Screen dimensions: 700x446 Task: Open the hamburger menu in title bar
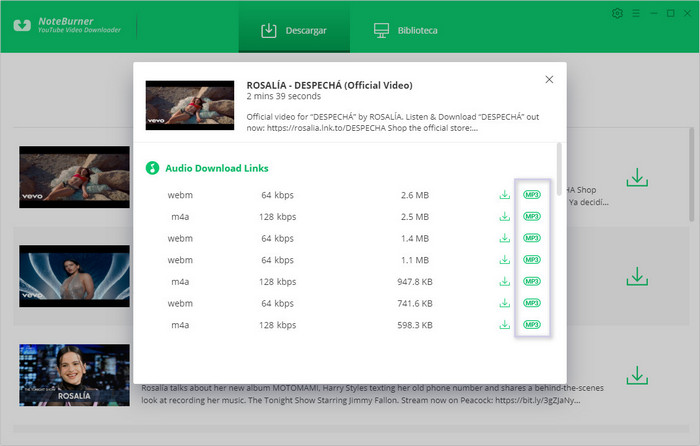(x=636, y=13)
